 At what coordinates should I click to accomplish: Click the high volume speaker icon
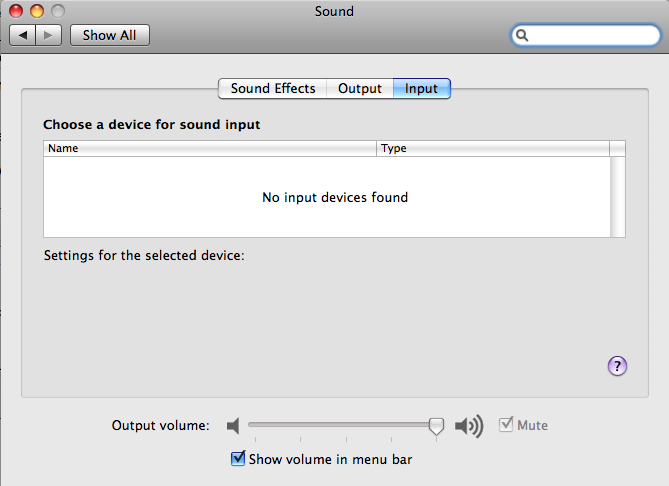pos(469,425)
